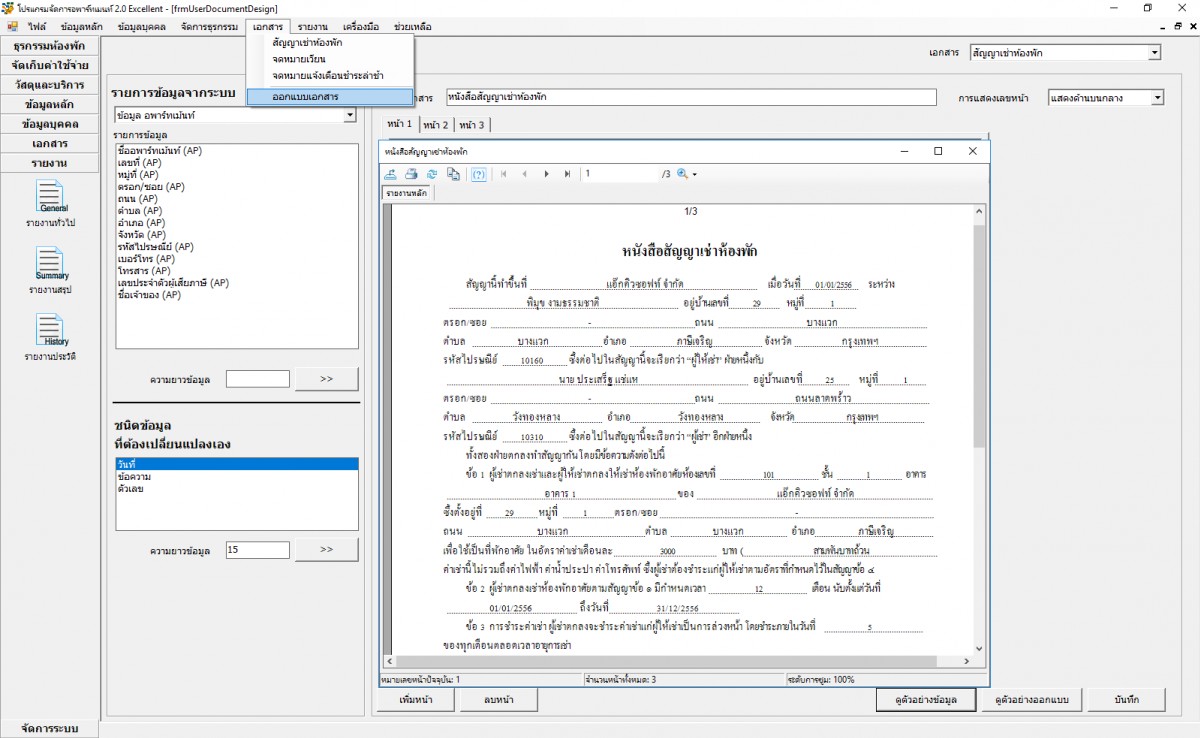Open the Summary report icon
The height and width of the screenshot is (738, 1200).
click(52, 265)
